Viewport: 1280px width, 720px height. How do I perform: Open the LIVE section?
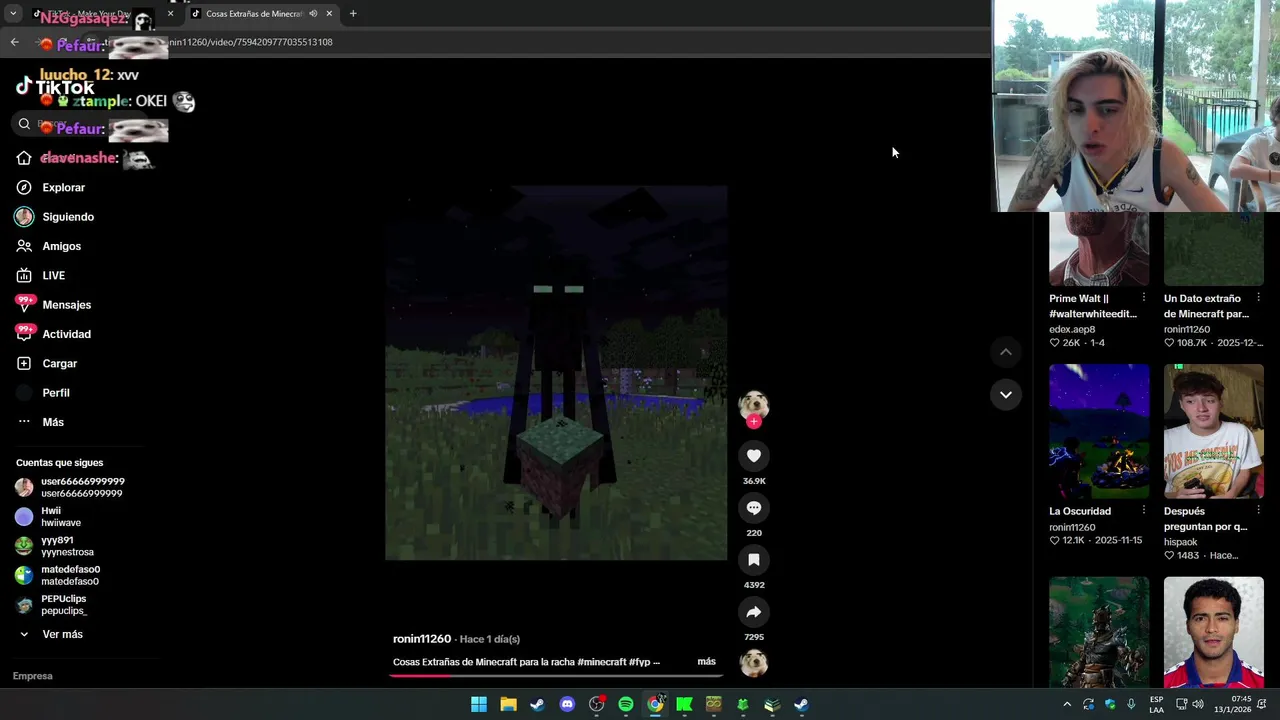[53, 275]
